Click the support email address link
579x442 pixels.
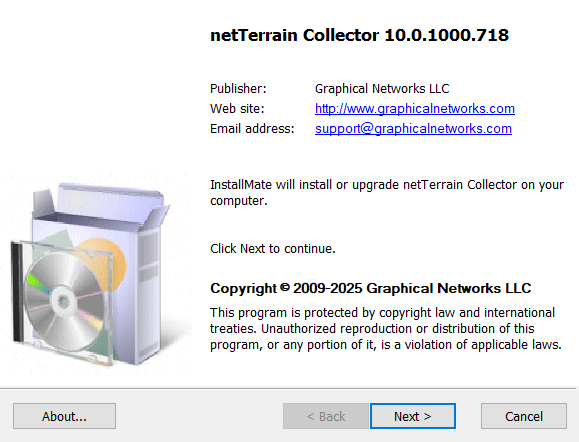pos(413,129)
